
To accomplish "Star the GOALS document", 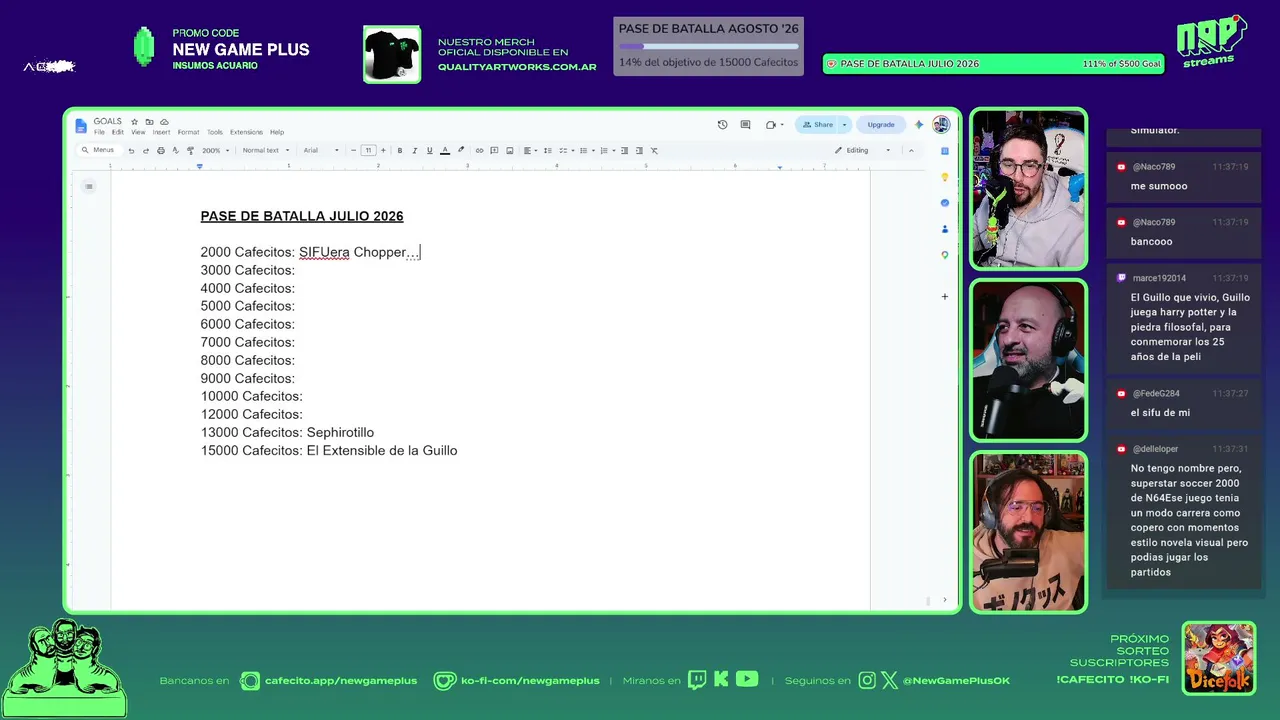I will [x=134, y=122].
